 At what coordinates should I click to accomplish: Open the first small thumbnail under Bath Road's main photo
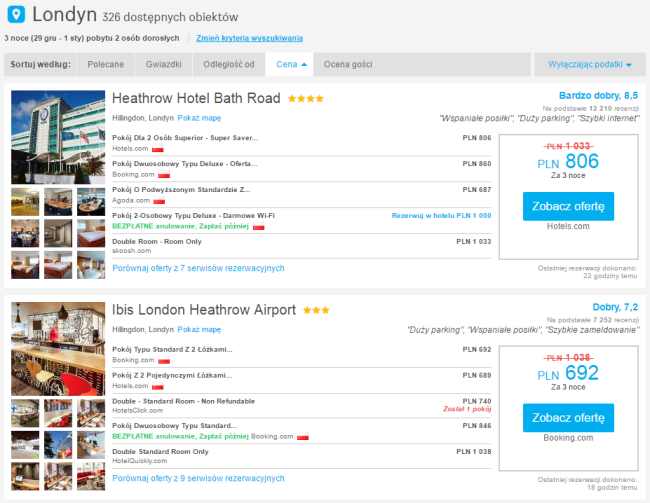pyautogui.click(x=25, y=202)
